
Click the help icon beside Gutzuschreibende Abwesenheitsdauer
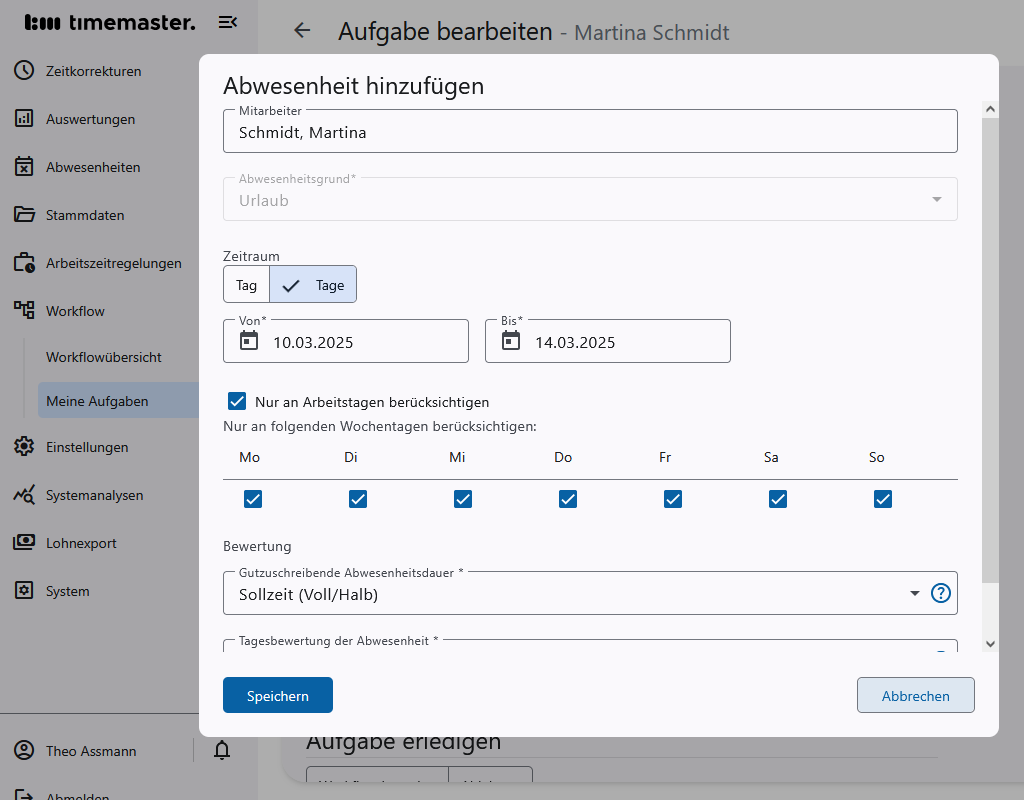[940, 593]
